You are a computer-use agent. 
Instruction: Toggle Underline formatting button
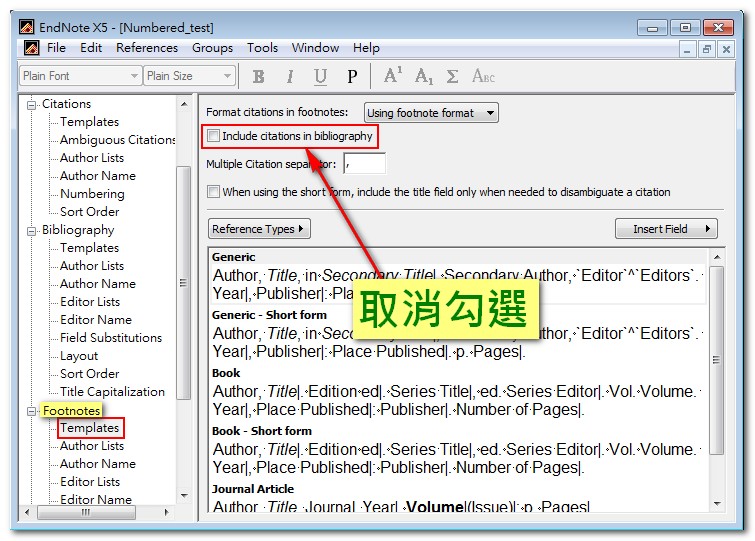click(x=320, y=77)
